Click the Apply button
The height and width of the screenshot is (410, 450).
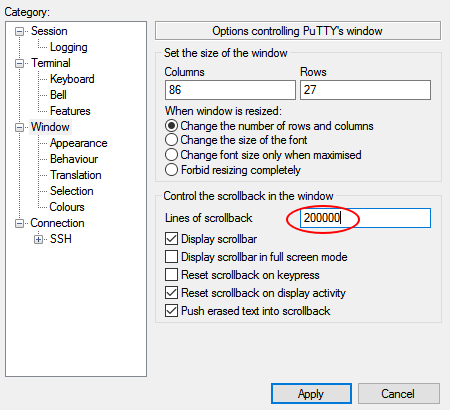coord(311,394)
